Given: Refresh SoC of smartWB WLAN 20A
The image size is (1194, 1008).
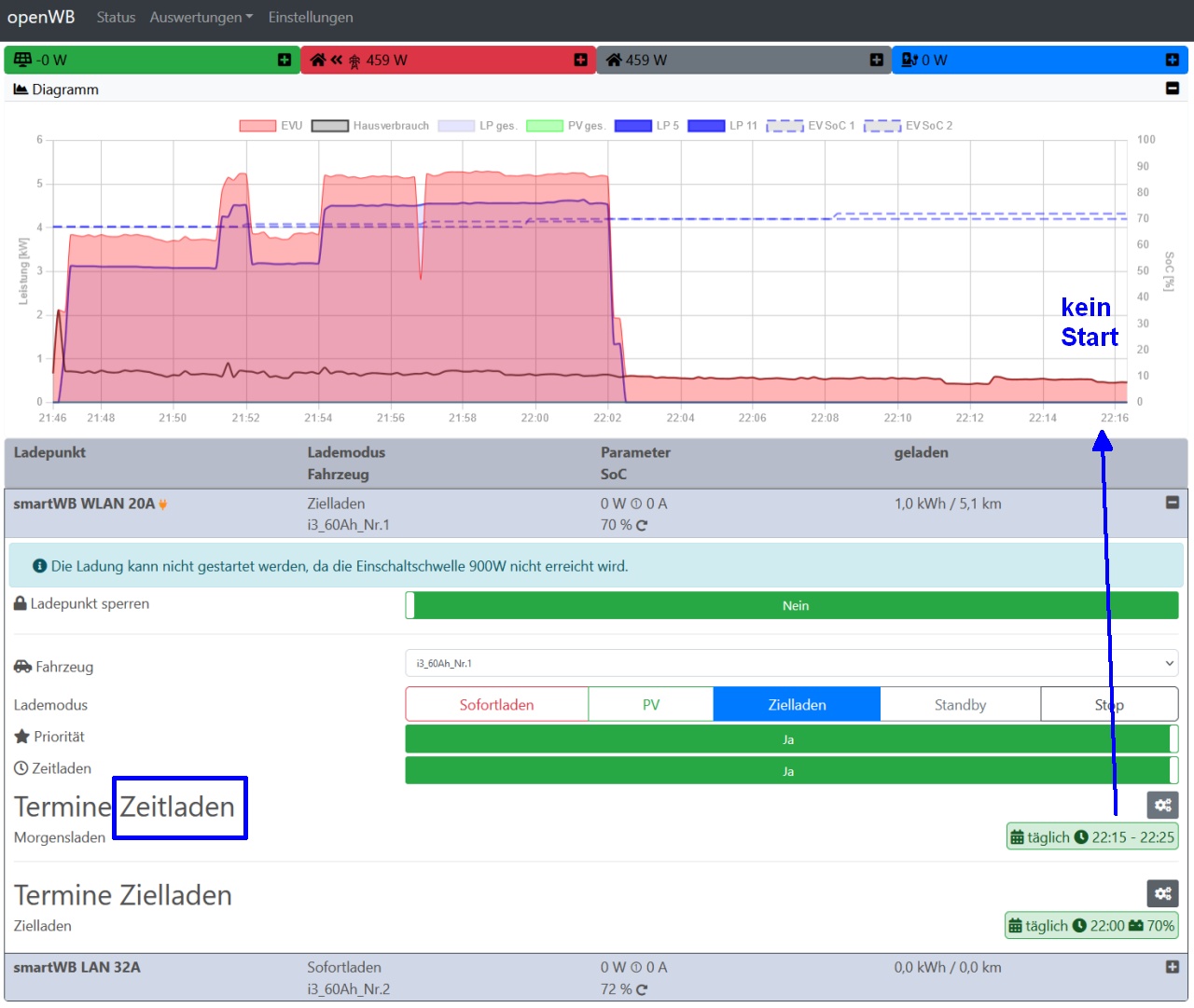Looking at the screenshot, I should pyautogui.click(x=642, y=526).
